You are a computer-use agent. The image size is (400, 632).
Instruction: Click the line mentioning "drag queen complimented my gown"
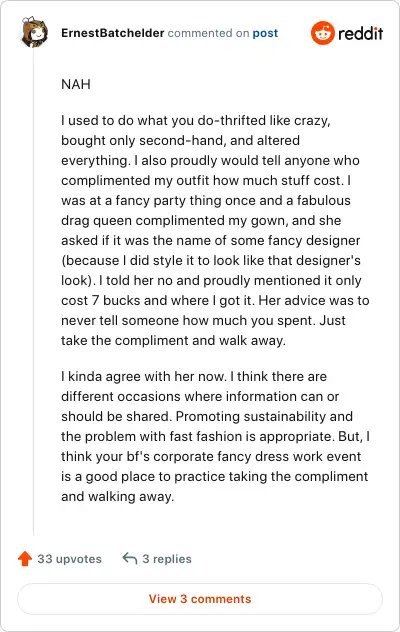[x=201, y=220]
